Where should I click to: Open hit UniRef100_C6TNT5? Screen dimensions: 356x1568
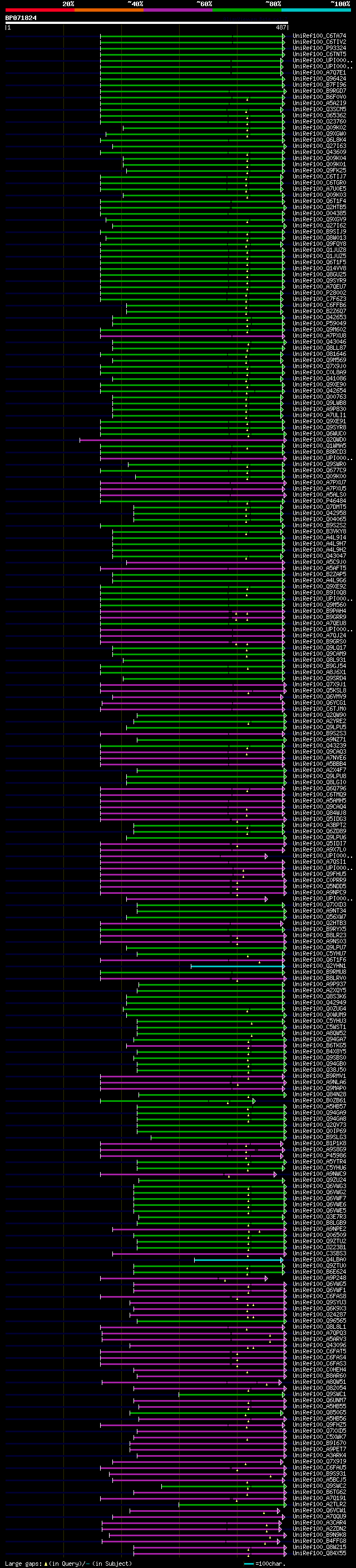319,54
